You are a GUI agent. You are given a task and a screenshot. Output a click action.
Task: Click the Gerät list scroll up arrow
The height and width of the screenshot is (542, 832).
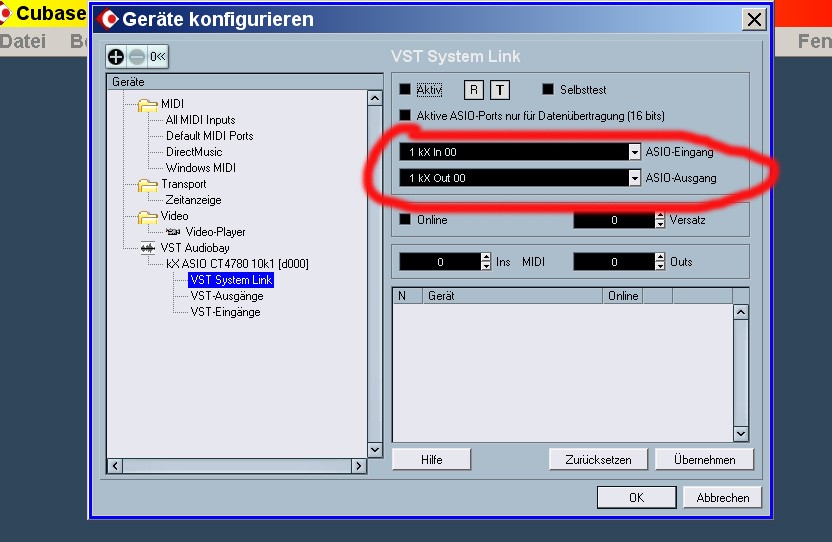tap(741, 312)
